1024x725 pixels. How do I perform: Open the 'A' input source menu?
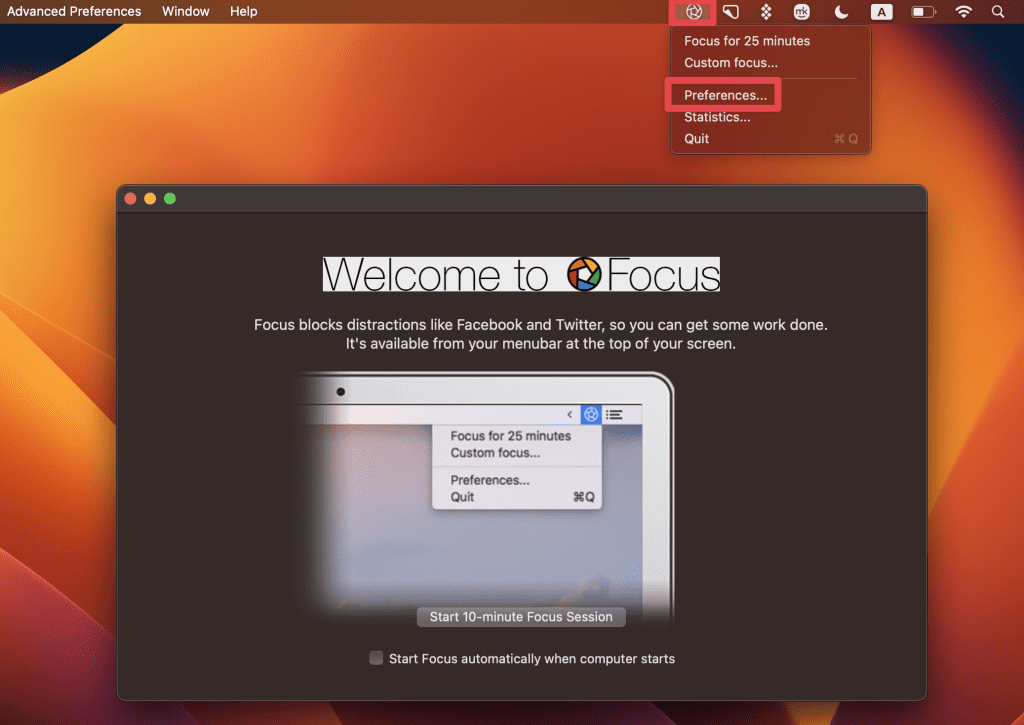pyautogui.click(x=882, y=12)
